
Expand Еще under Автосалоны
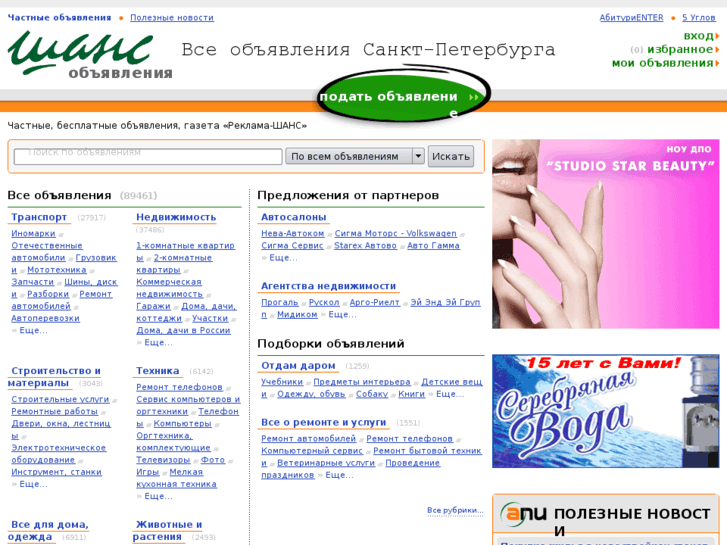[x=283, y=257]
